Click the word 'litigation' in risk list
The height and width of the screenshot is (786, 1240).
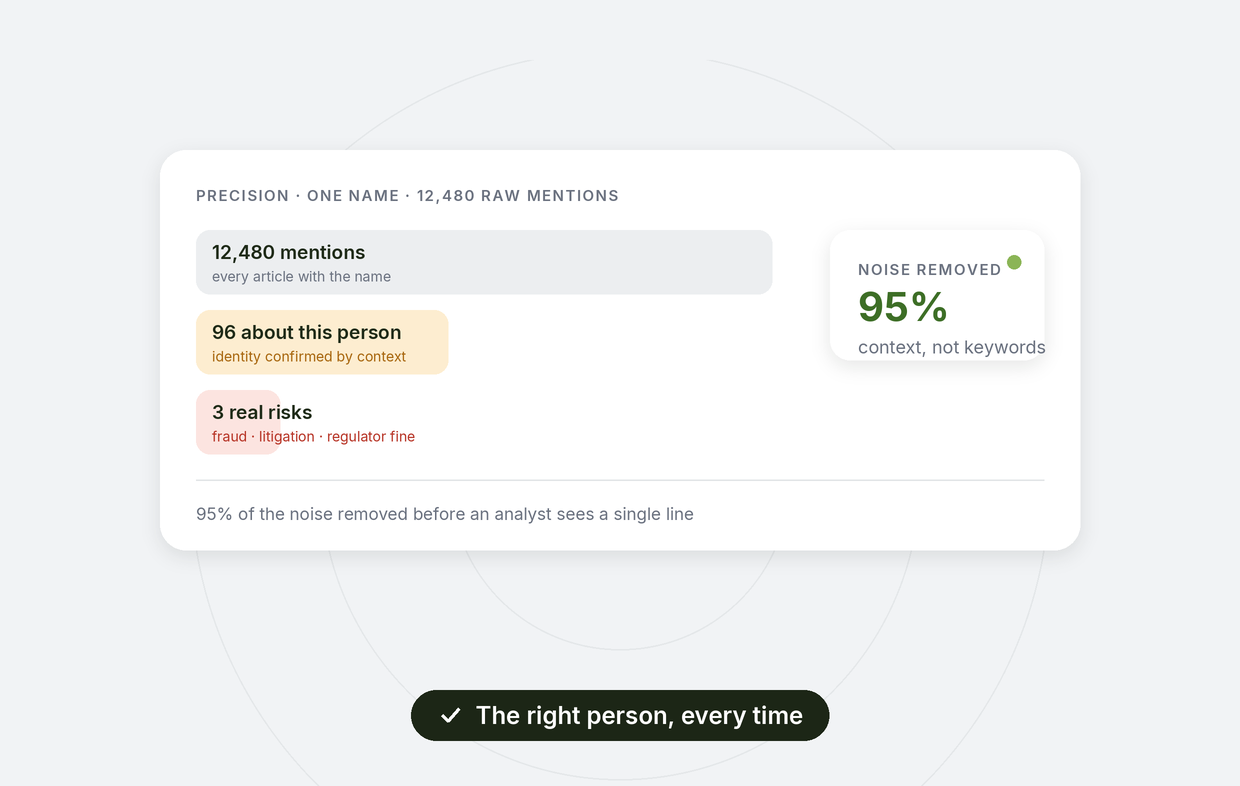287,437
